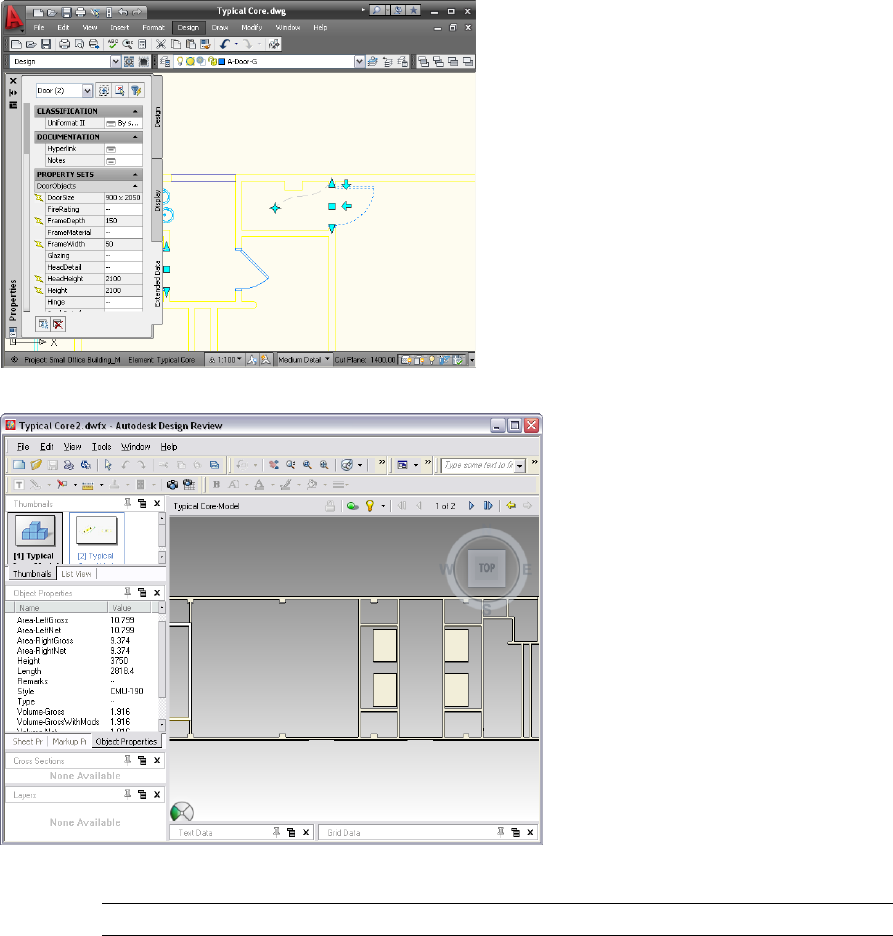
Task: Click the Name column header in Object Properties
Action: 61,608
